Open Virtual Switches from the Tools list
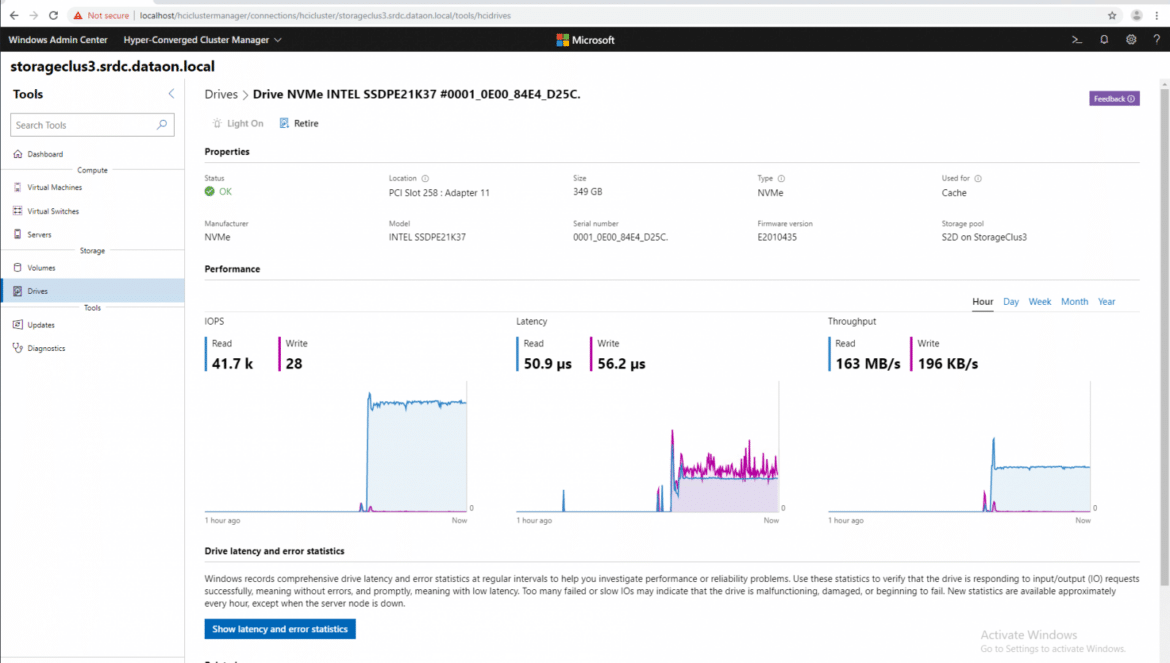1170x663 pixels. pos(93,211)
